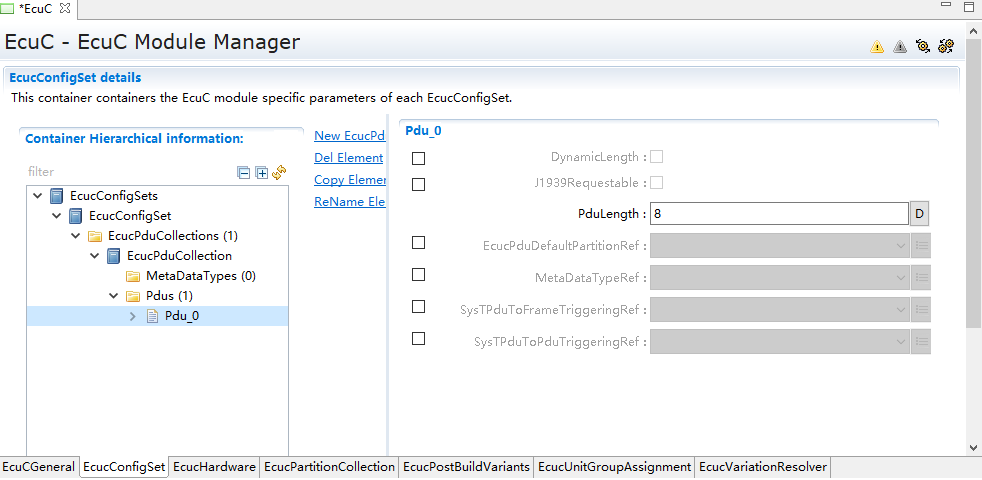This screenshot has width=982, height=480.
Task: Click the vertical scrollbar thumb
Action: [973, 200]
